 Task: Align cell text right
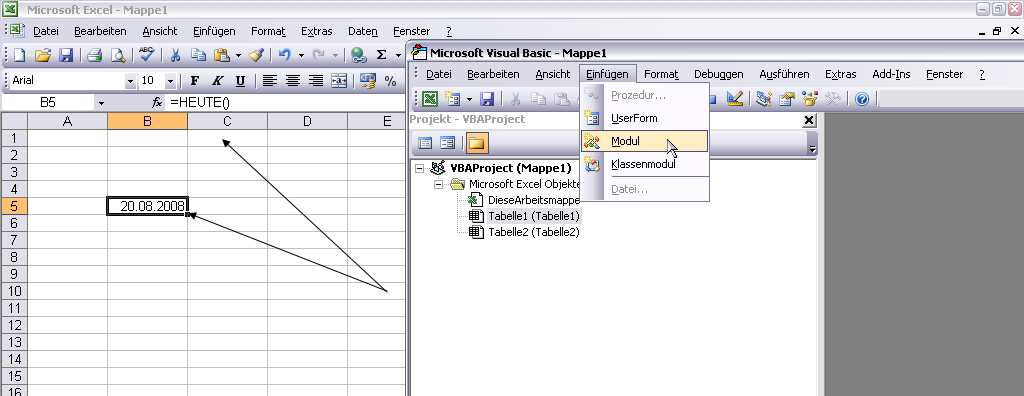pyautogui.click(x=316, y=81)
